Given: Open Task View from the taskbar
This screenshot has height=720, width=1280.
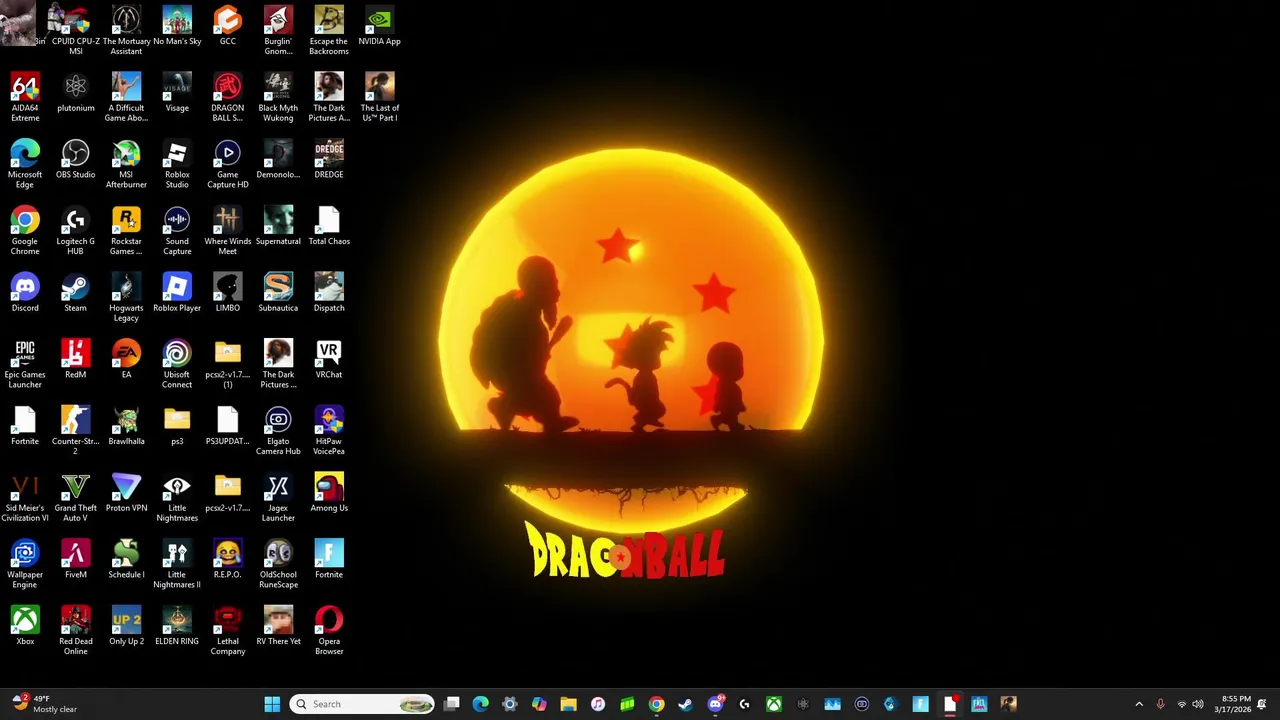Looking at the screenshot, I should click(x=452, y=704).
